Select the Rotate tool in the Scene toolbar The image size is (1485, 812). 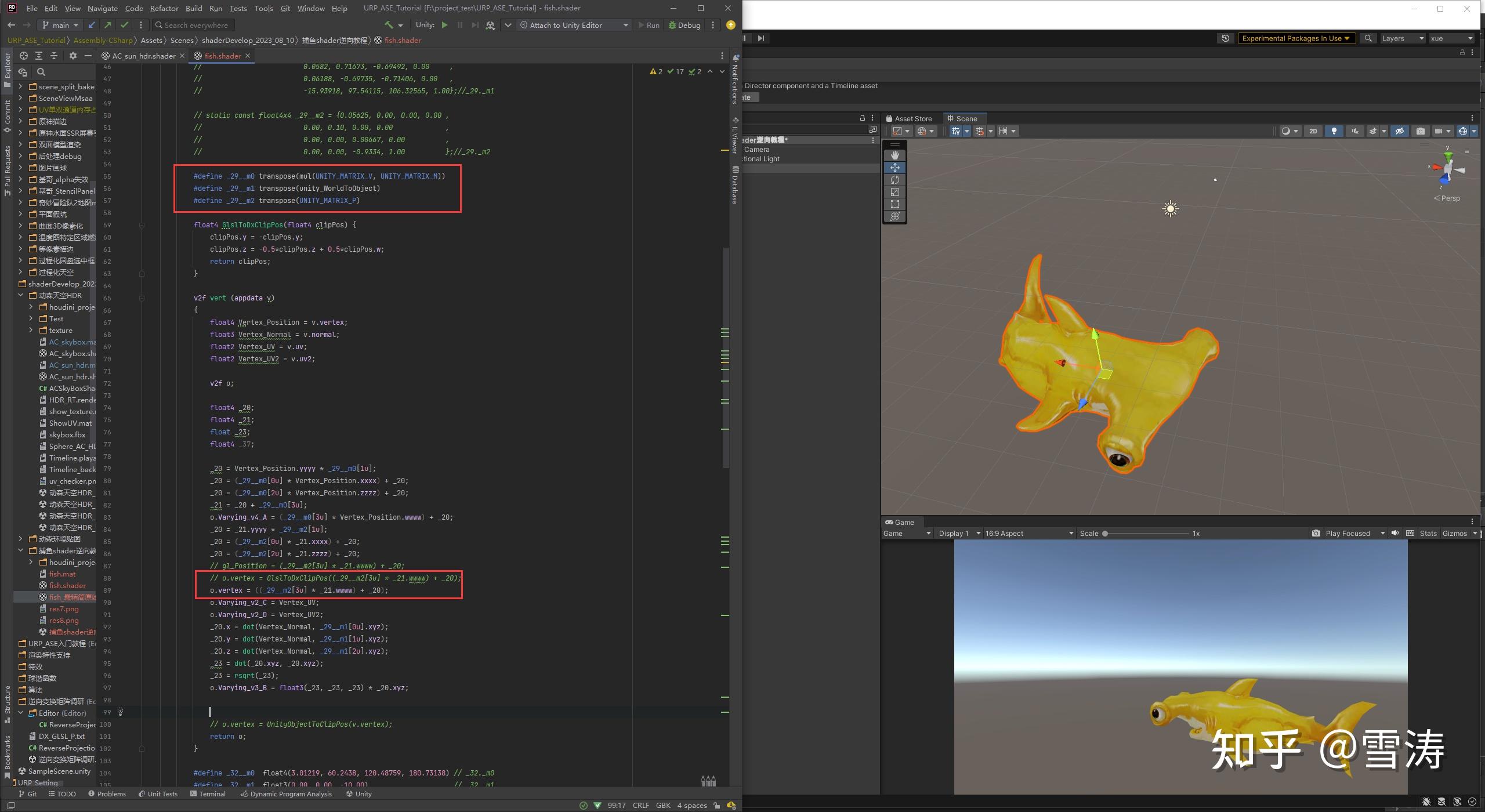[895, 180]
